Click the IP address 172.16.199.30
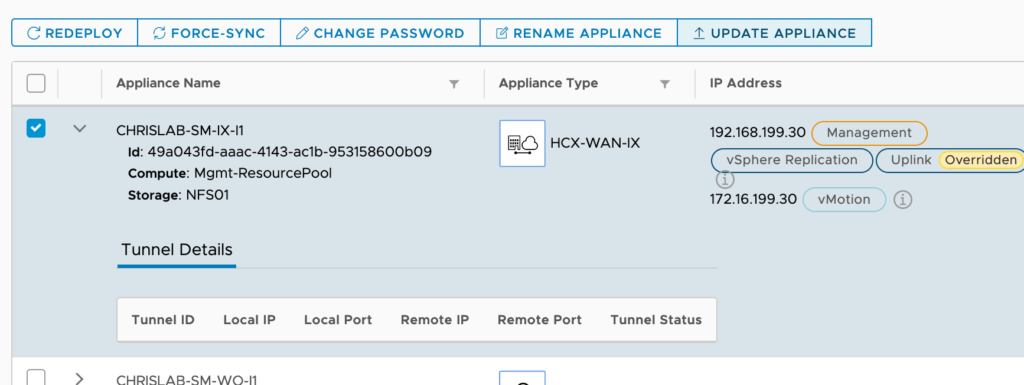Viewport: 1024px width, 385px height. (x=753, y=199)
